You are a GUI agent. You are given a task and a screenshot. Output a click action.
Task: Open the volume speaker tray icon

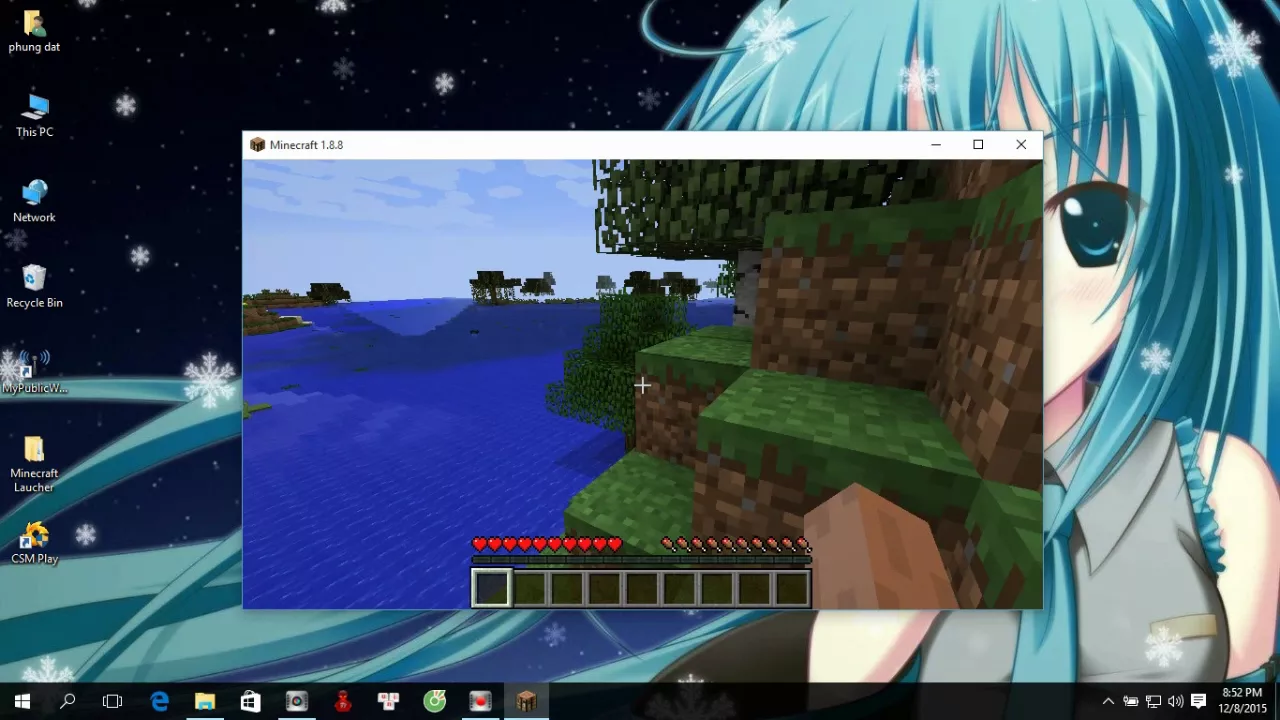coord(1175,702)
